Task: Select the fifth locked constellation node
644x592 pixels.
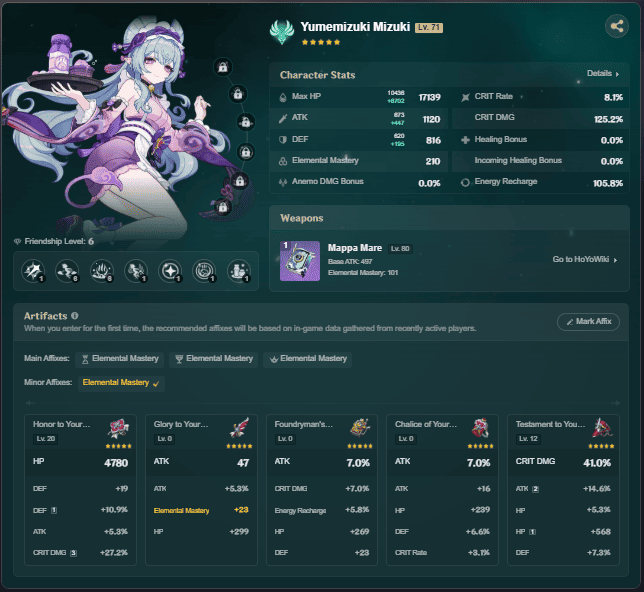Action: 240,181
